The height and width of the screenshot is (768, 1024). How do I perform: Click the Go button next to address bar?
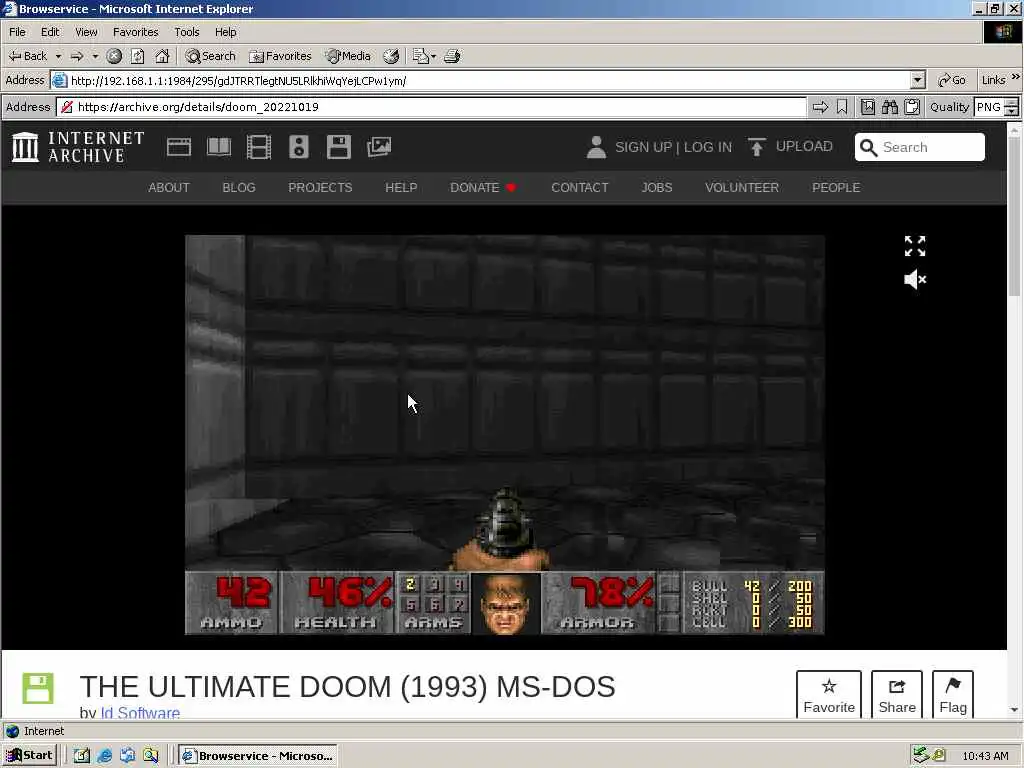coord(952,80)
